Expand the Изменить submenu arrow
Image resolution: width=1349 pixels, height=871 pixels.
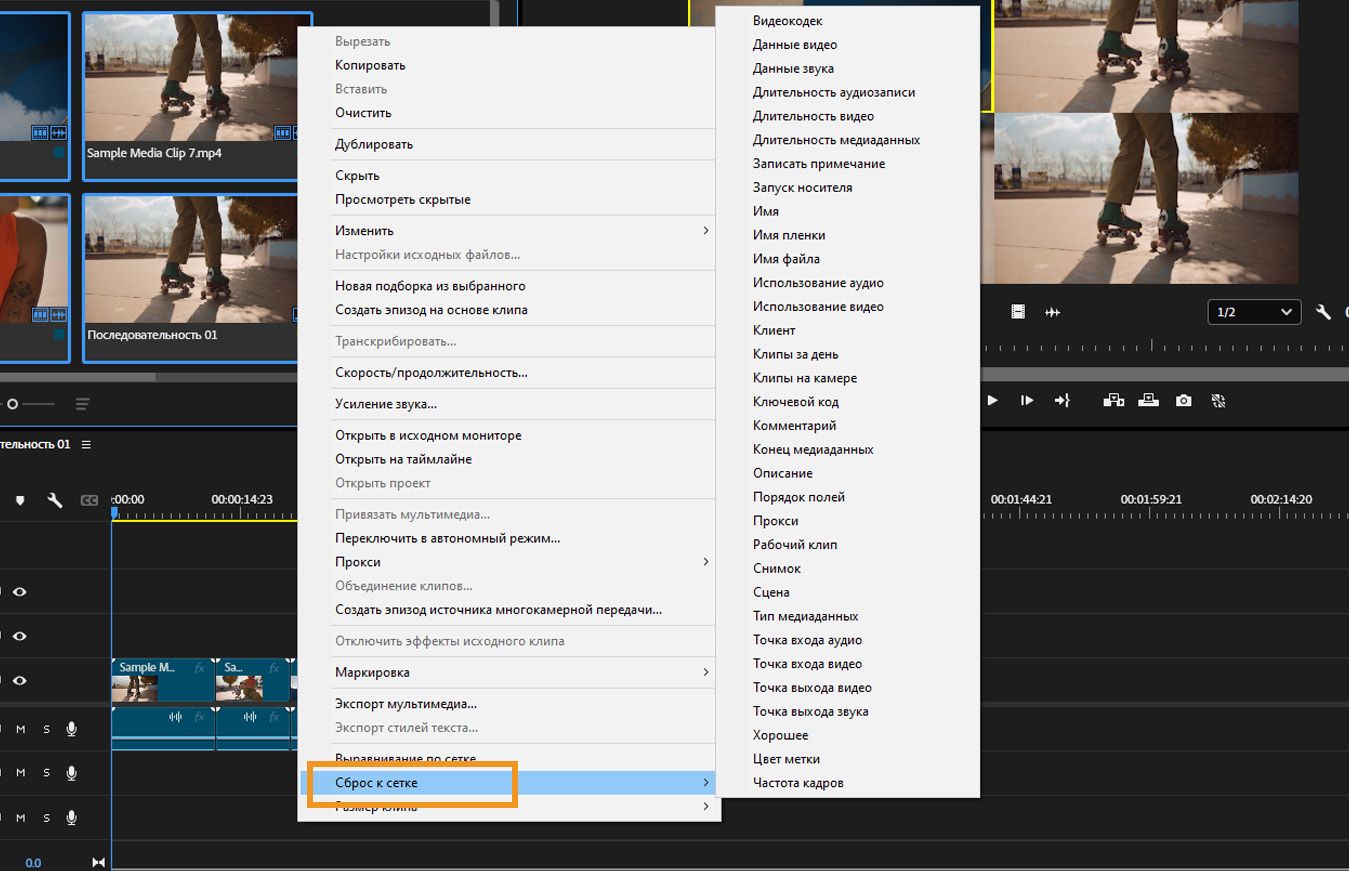(x=706, y=230)
